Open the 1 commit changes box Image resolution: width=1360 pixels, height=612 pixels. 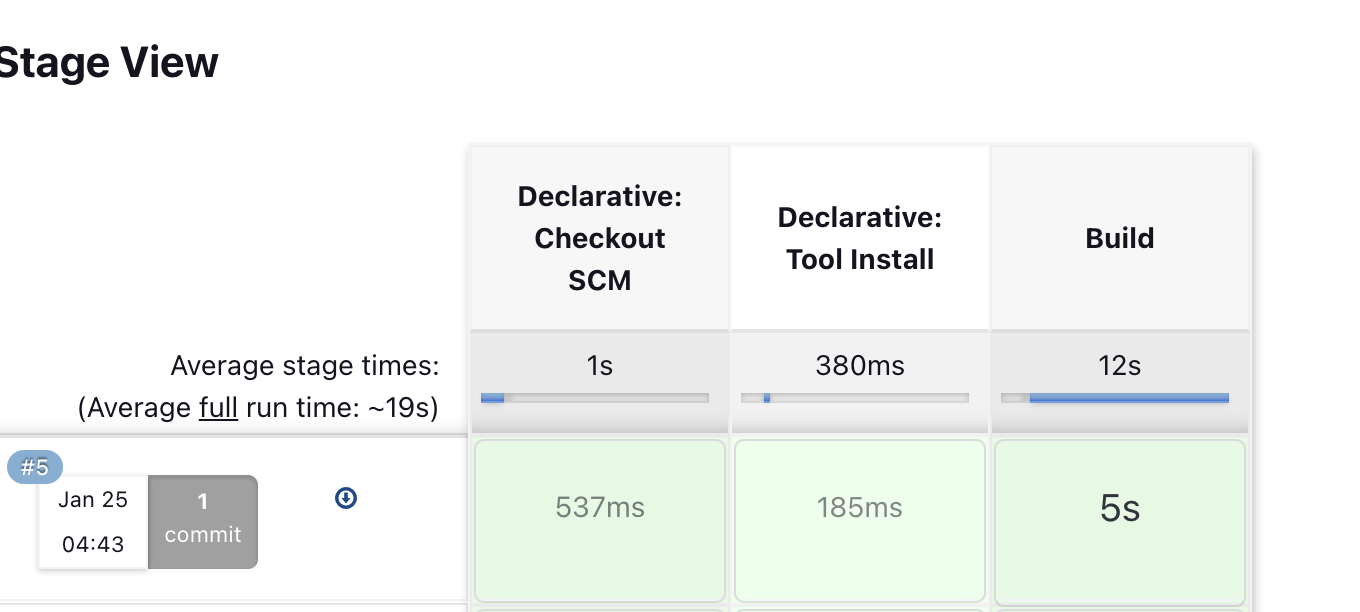(x=203, y=522)
